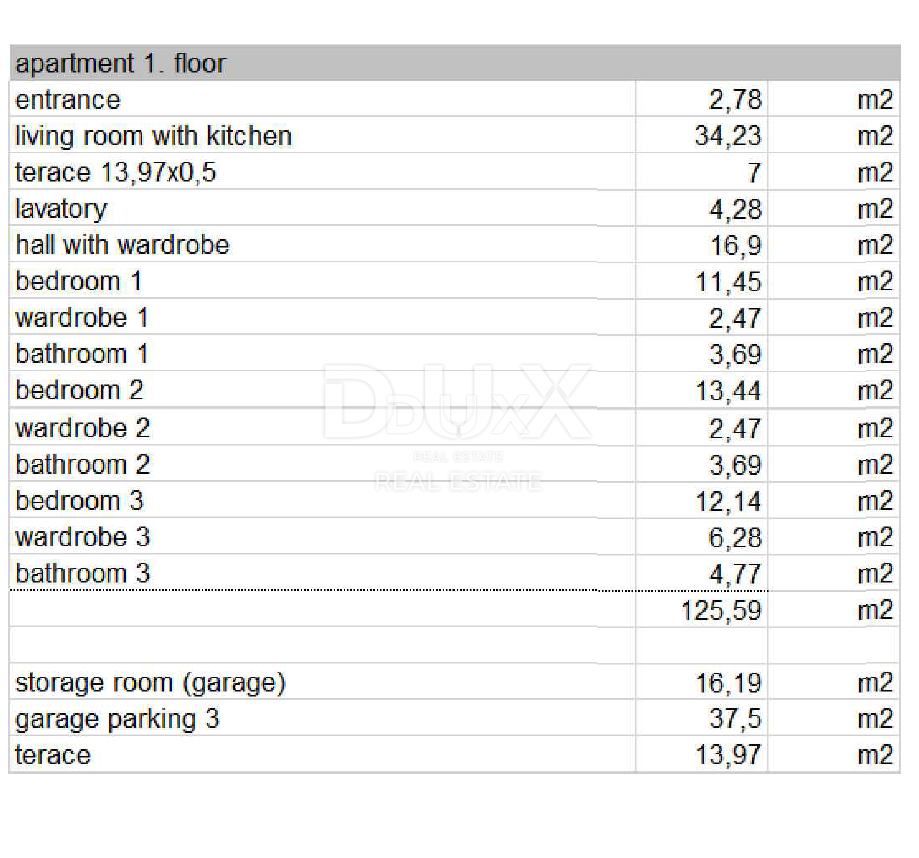Screen dimensions: 919x858
Task: Select the 'garage parking 3' cell
Action: tap(117, 719)
